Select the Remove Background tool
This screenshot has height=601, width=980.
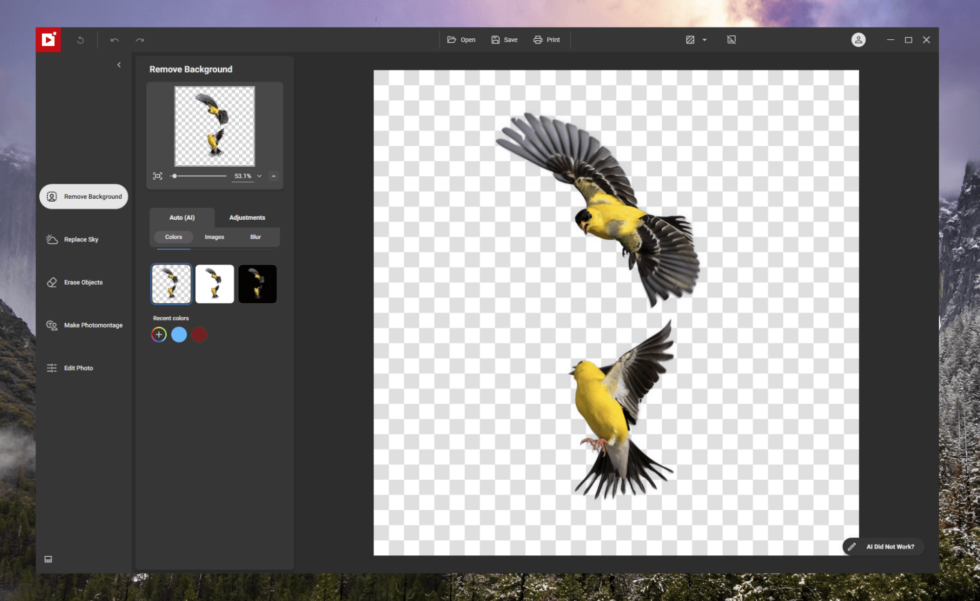[84, 196]
